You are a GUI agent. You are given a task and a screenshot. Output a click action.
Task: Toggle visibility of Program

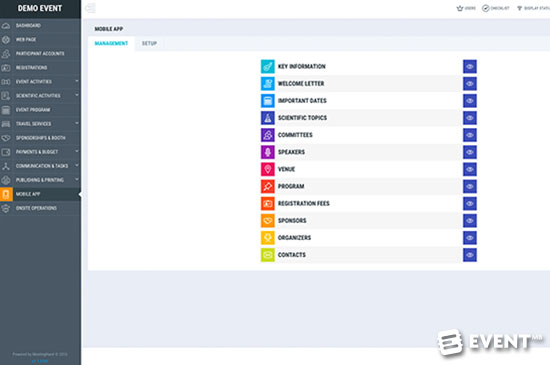470,186
